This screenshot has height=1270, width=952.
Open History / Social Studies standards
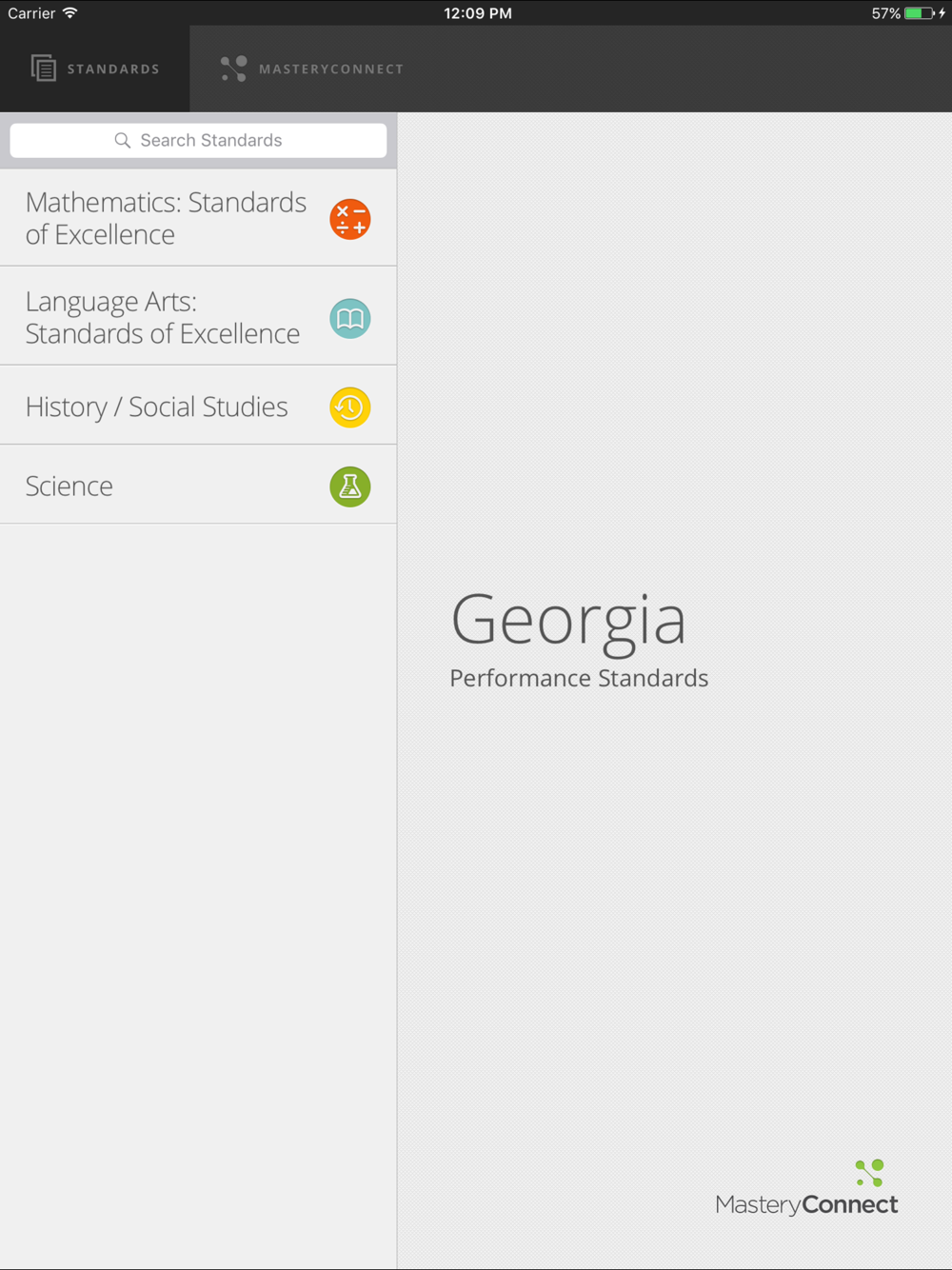coord(198,407)
